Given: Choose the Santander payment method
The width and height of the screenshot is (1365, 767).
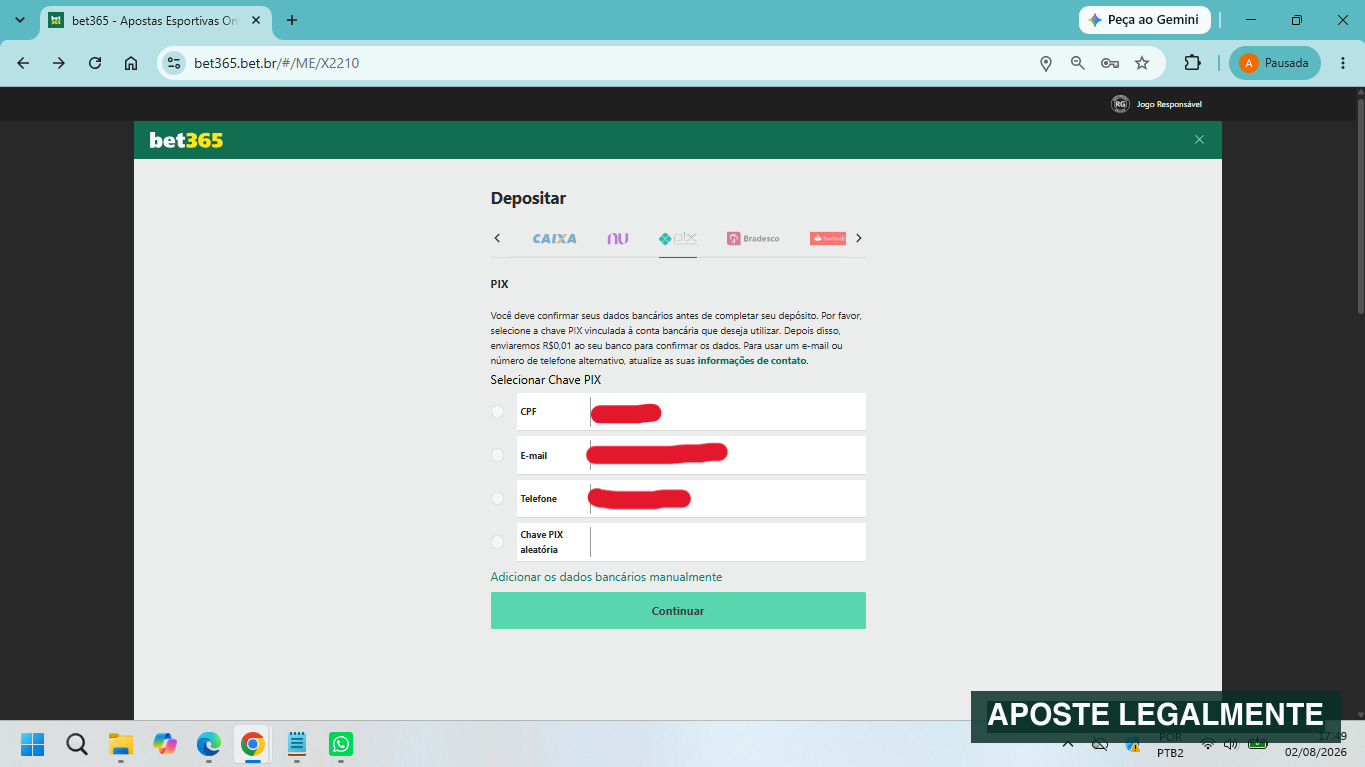Looking at the screenshot, I should point(828,238).
